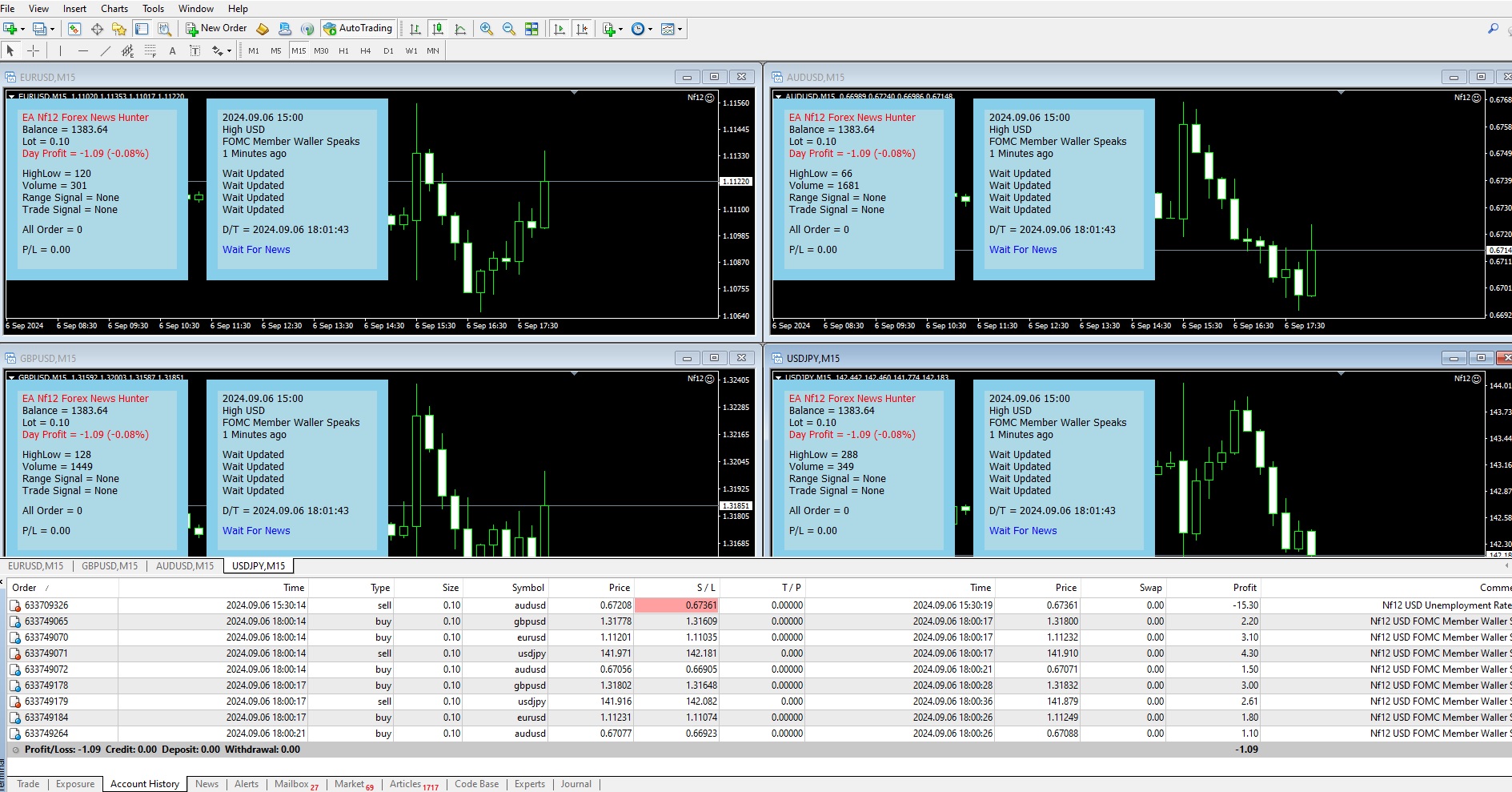Tile chart windows icon
This screenshot has width=1512, height=792.
click(x=531, y=29)
